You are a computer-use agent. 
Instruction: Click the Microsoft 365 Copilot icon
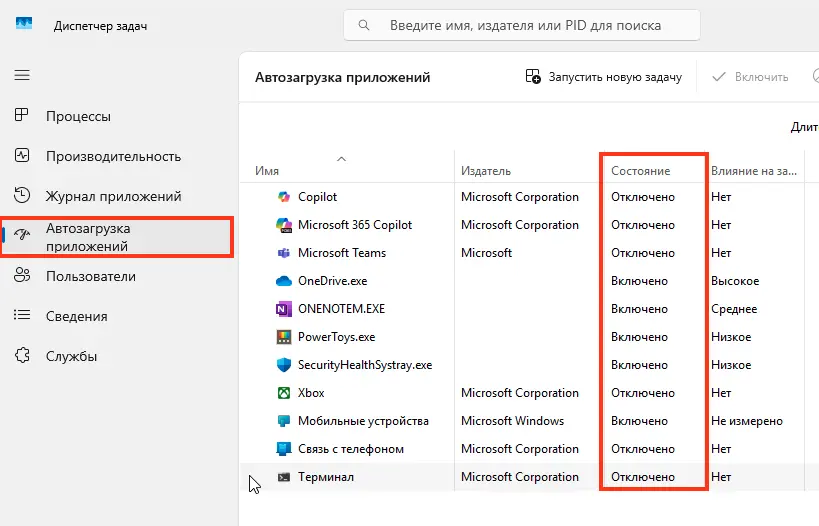(282, 225)
